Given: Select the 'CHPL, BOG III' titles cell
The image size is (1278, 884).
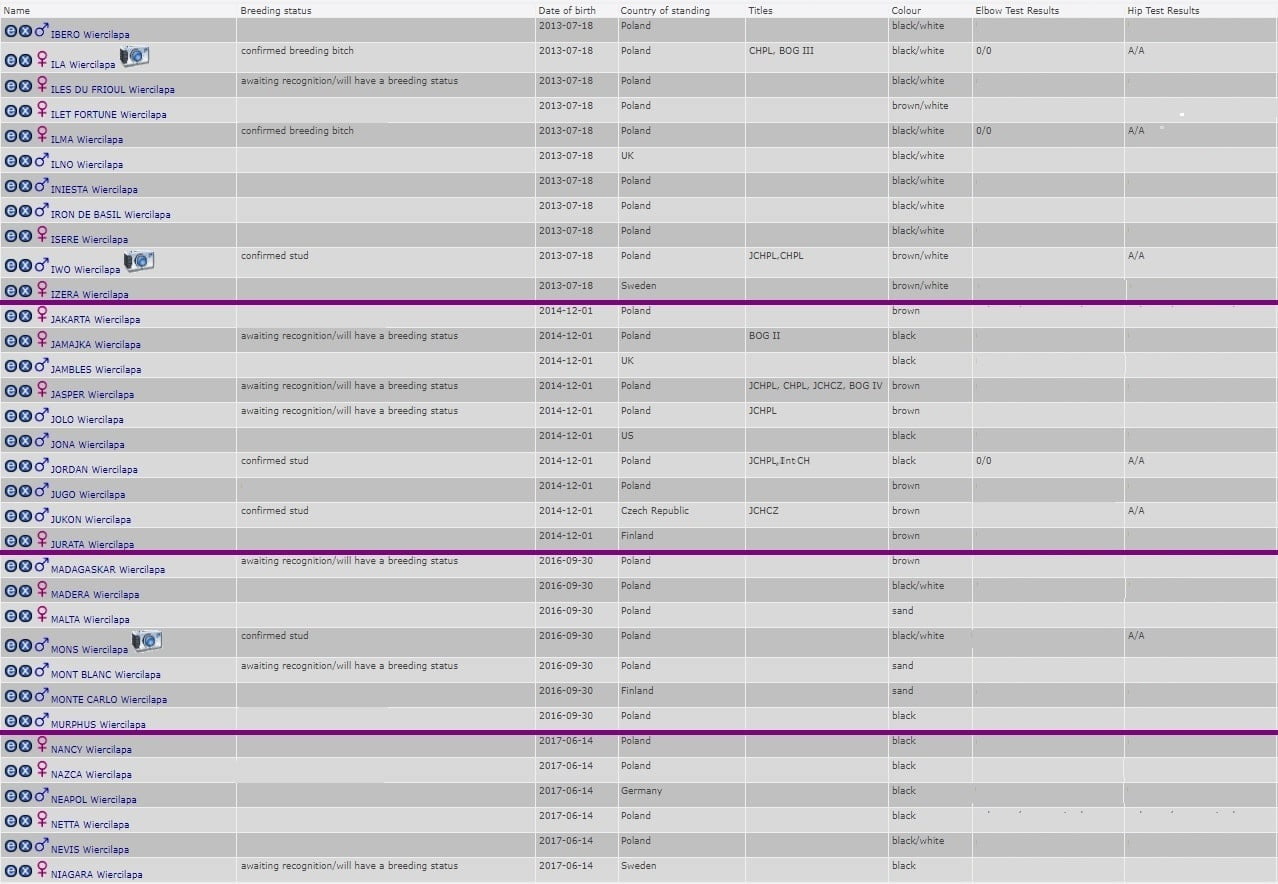Looking at the screenshot, I should 782,51.
